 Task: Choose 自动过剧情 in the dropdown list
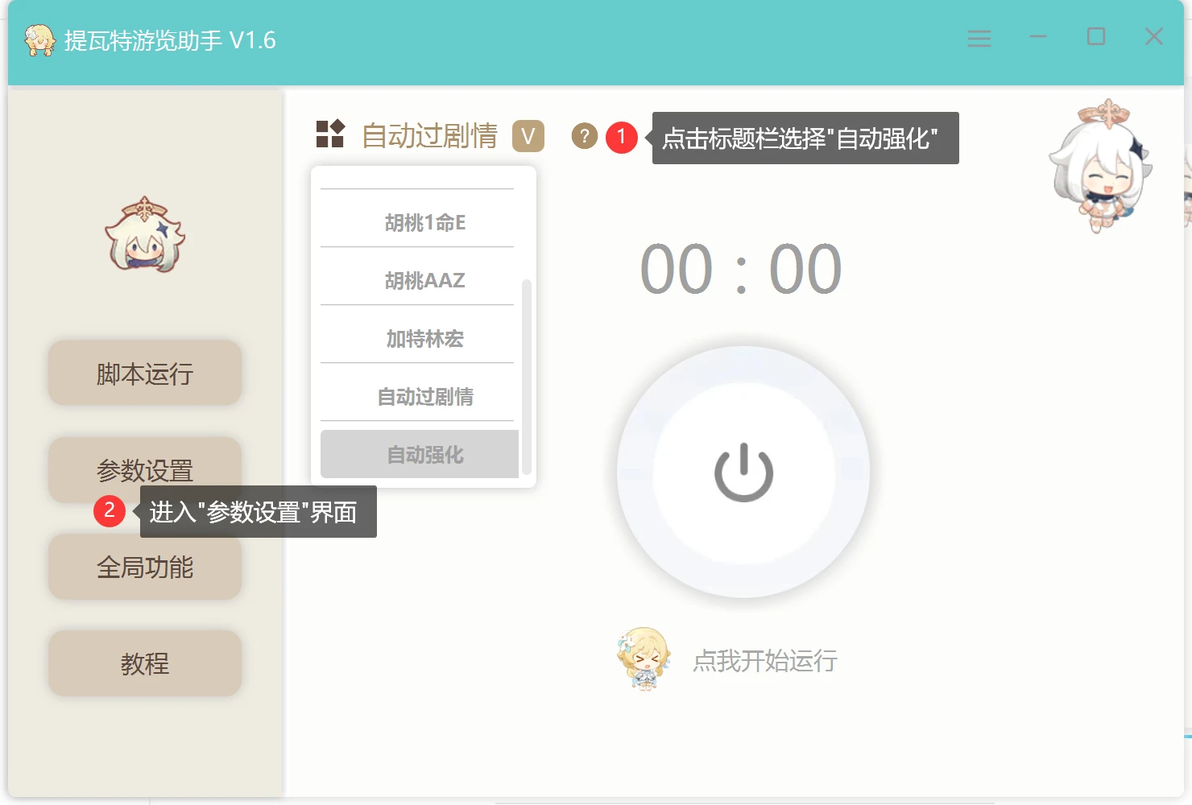[x=425, y=396]
